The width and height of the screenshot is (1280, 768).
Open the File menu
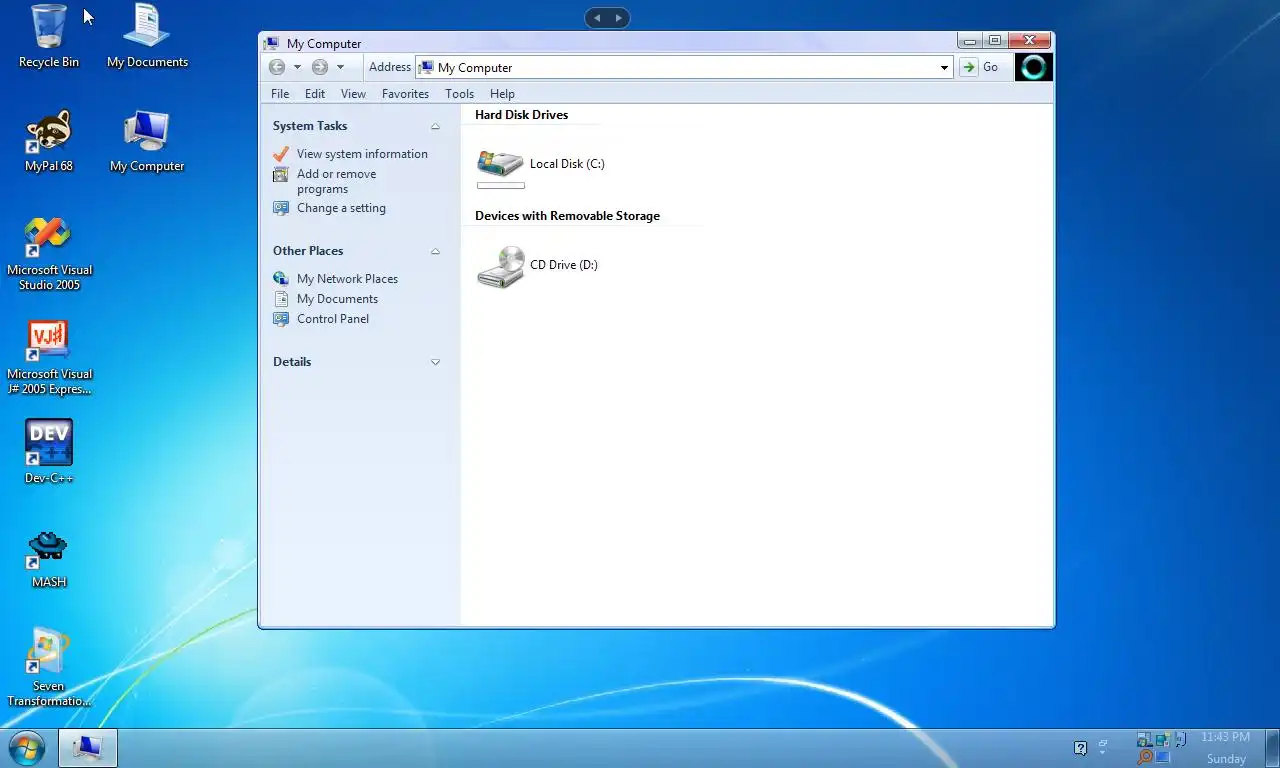coord(280,93)
